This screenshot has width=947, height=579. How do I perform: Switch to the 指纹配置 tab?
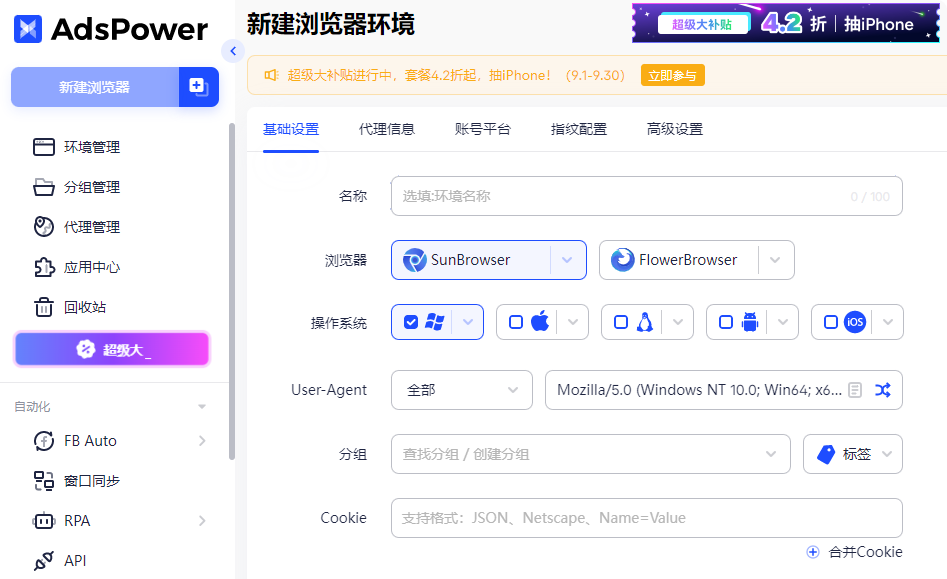[578, 129]
